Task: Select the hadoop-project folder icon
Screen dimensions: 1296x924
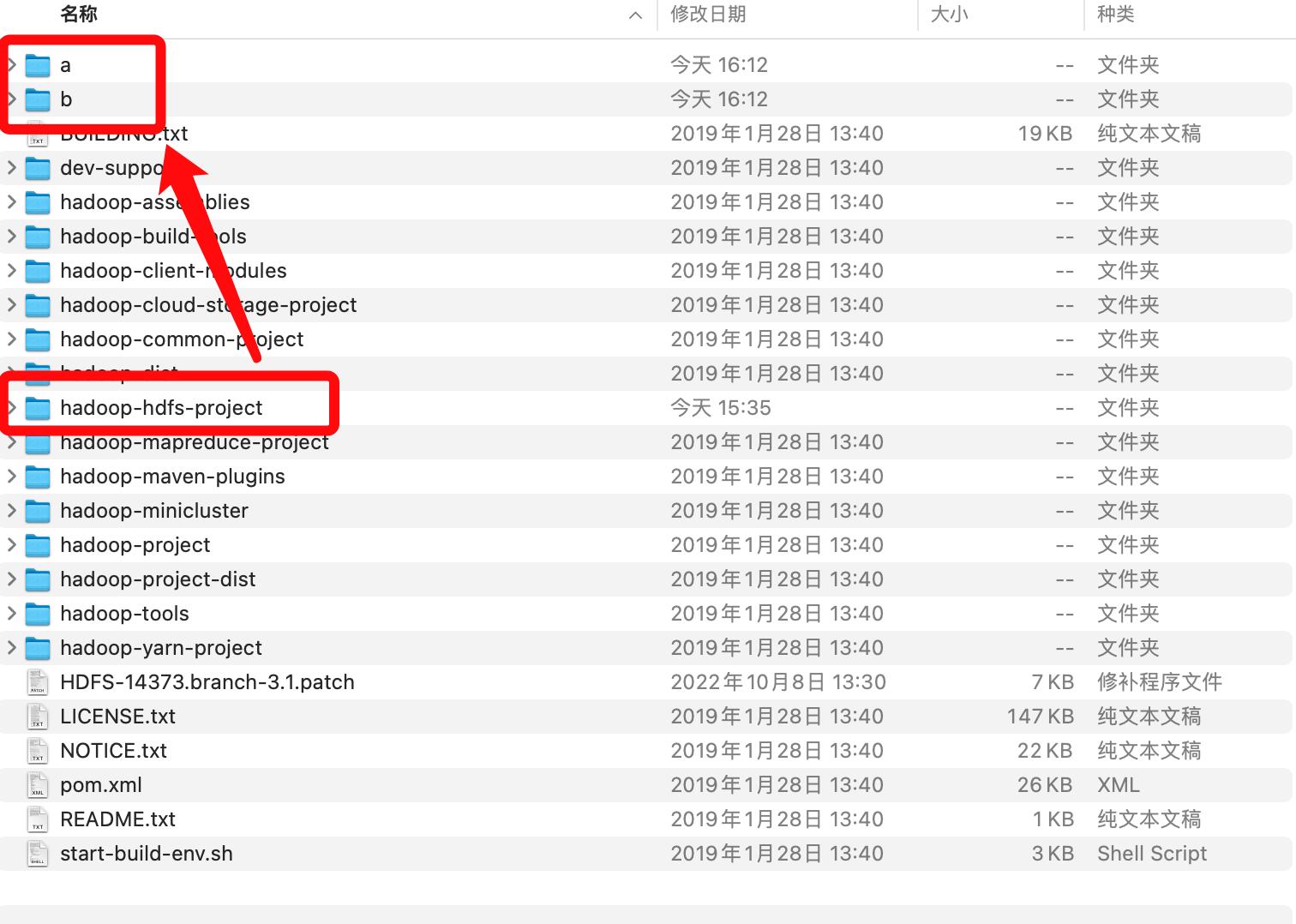Action: [x=38, y=545]
